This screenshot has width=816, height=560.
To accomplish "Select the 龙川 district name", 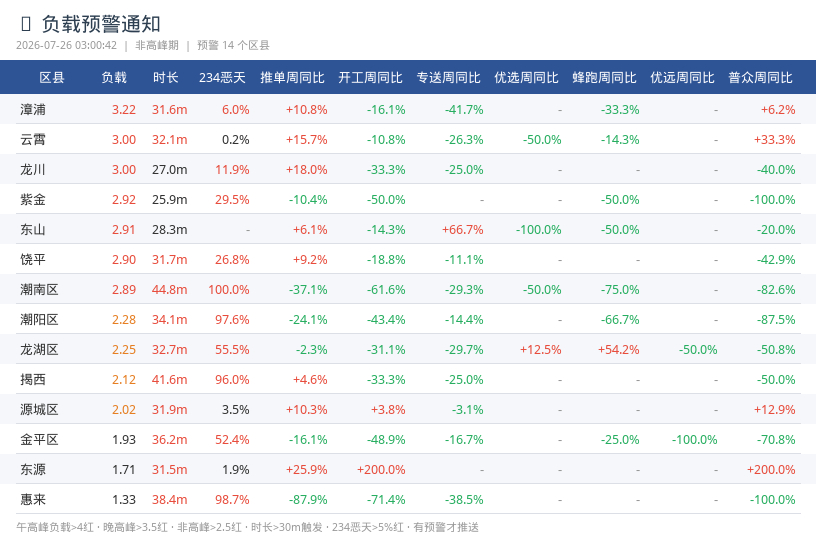I will click(x=33, y=170).
